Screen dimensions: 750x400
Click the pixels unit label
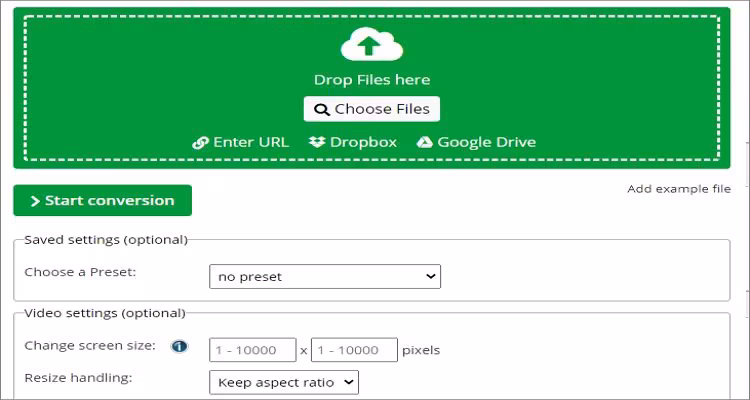pos(421,350)
